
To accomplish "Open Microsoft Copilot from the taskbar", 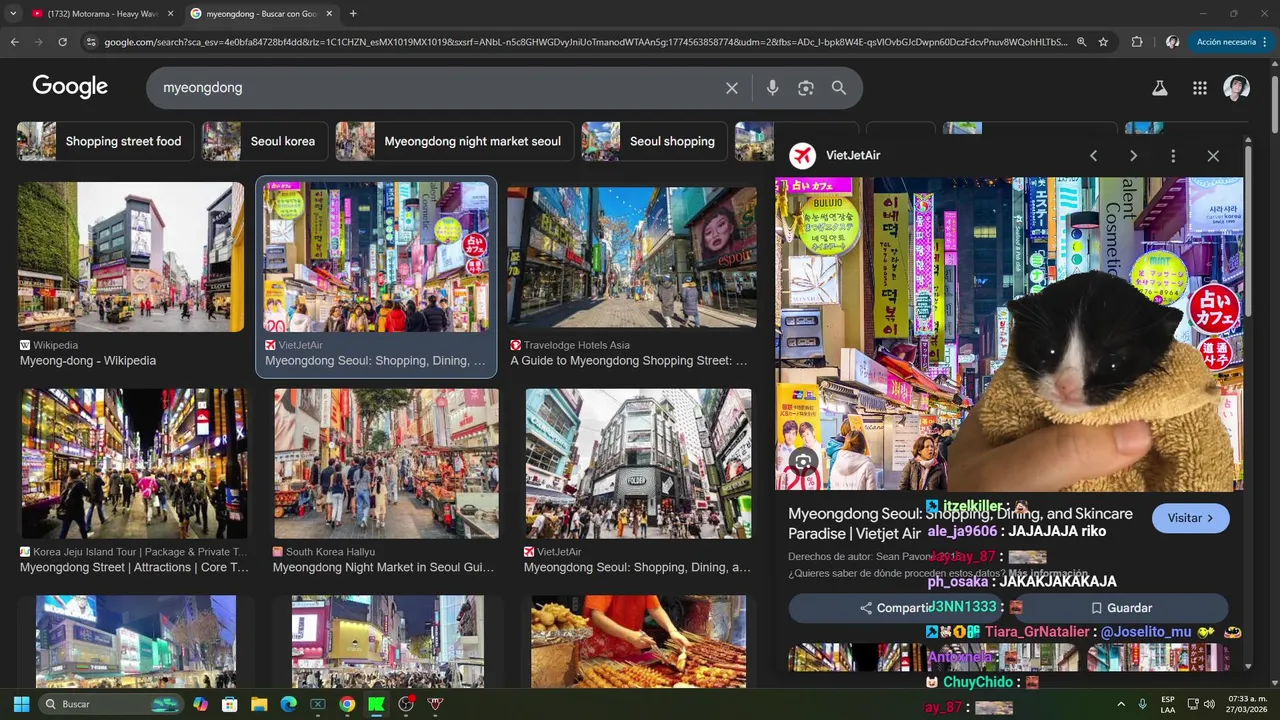I will 201,704.
